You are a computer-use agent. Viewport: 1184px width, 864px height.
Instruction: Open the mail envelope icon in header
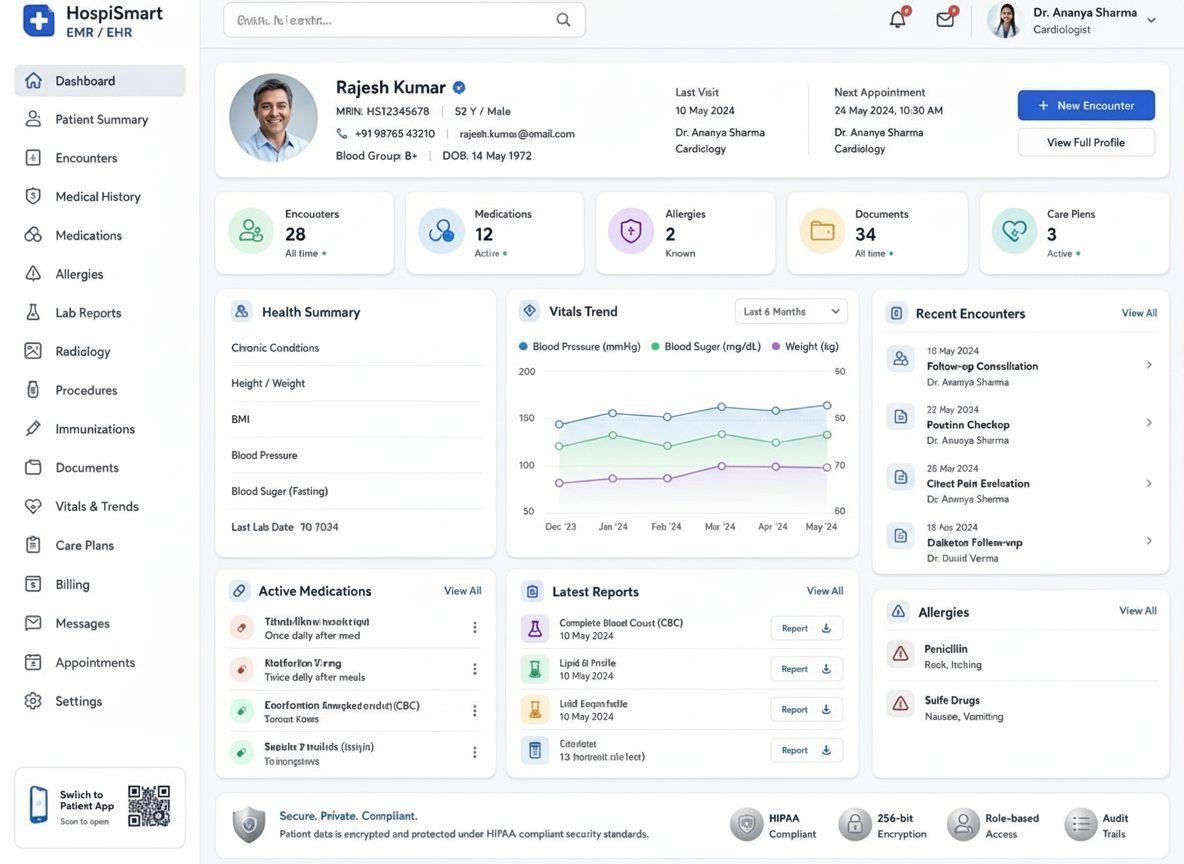click(x=945, y=19)
